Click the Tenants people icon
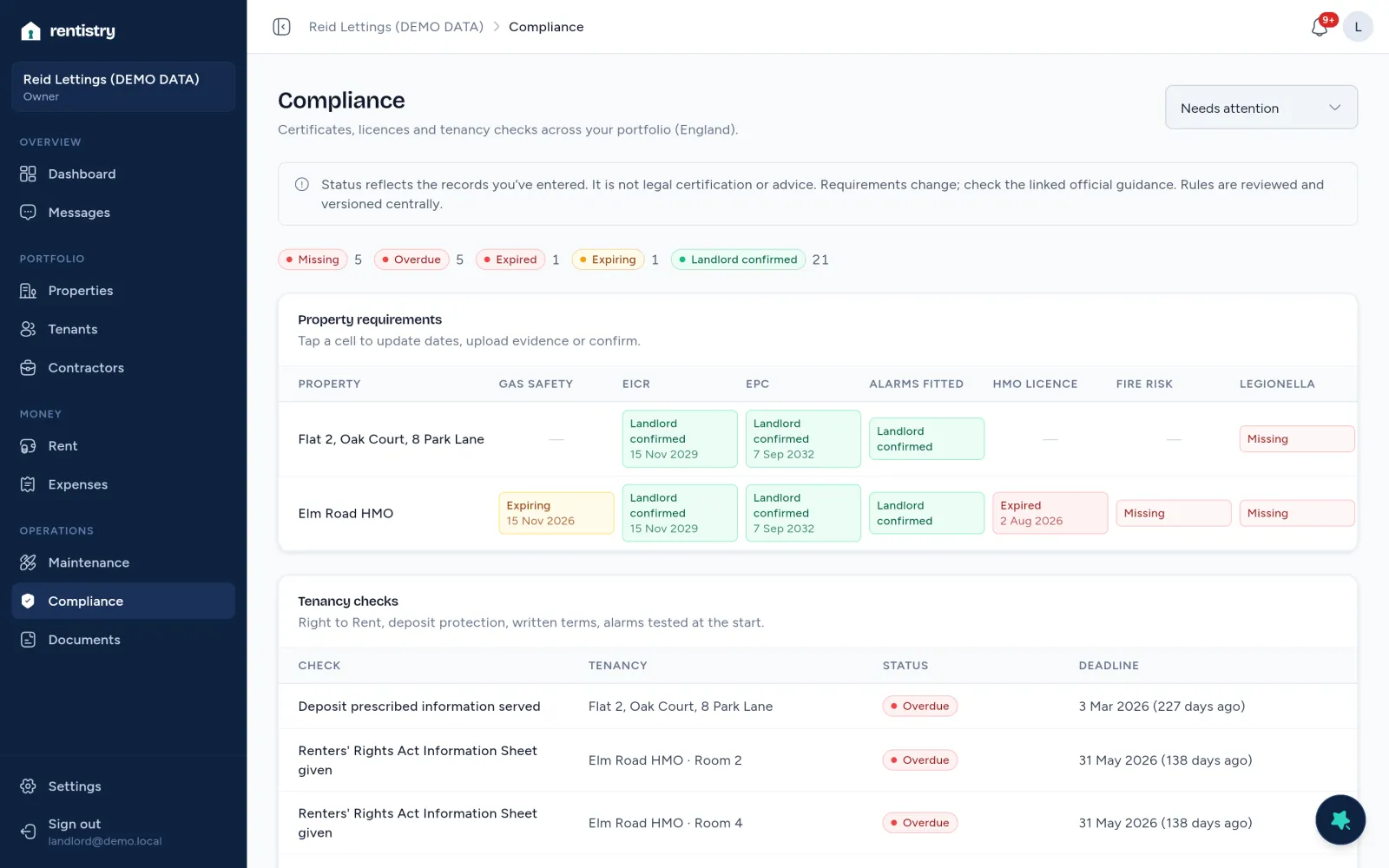The image size is (1389, 868). click(x=28, y=329)
